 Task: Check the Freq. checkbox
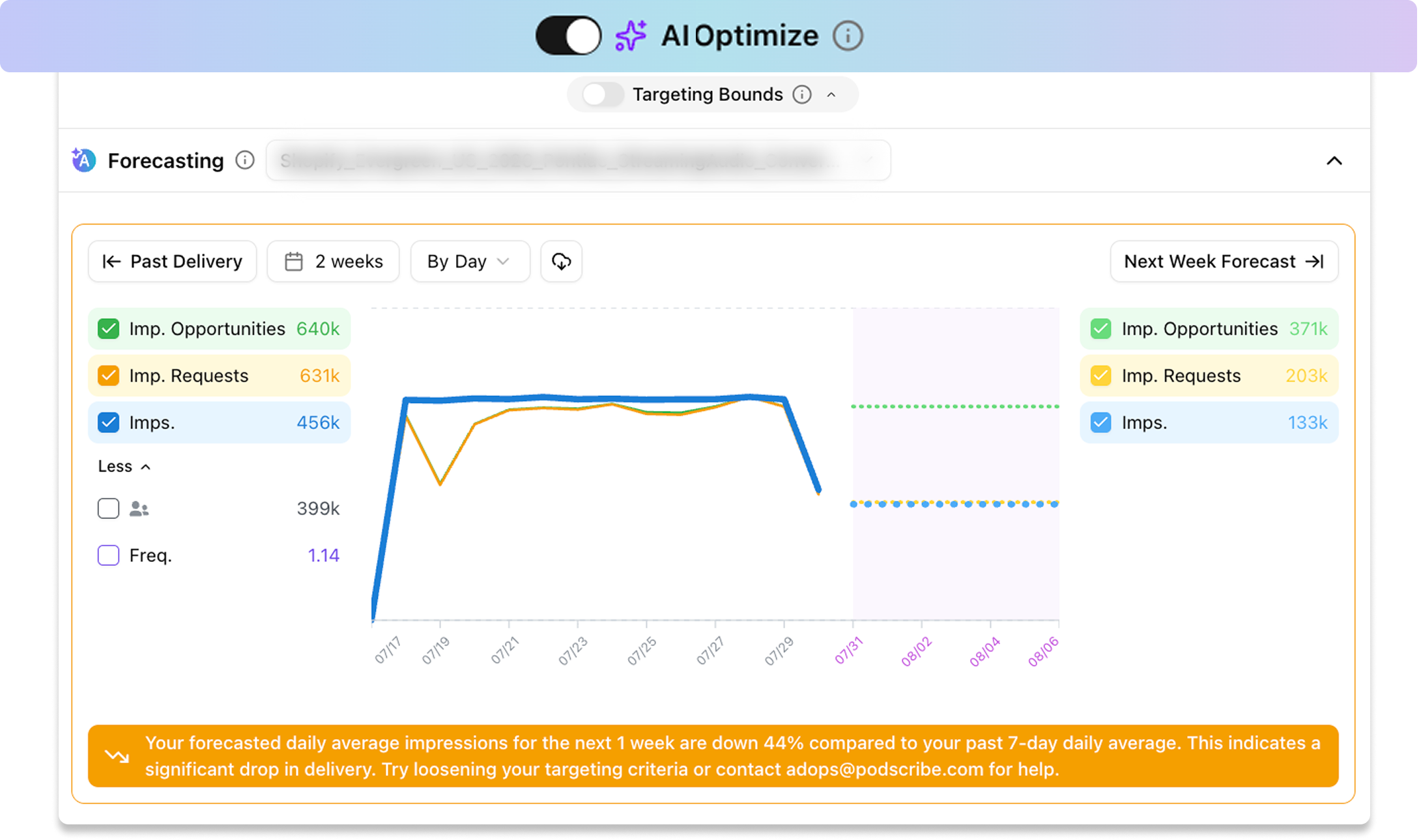tap(108, 555)
